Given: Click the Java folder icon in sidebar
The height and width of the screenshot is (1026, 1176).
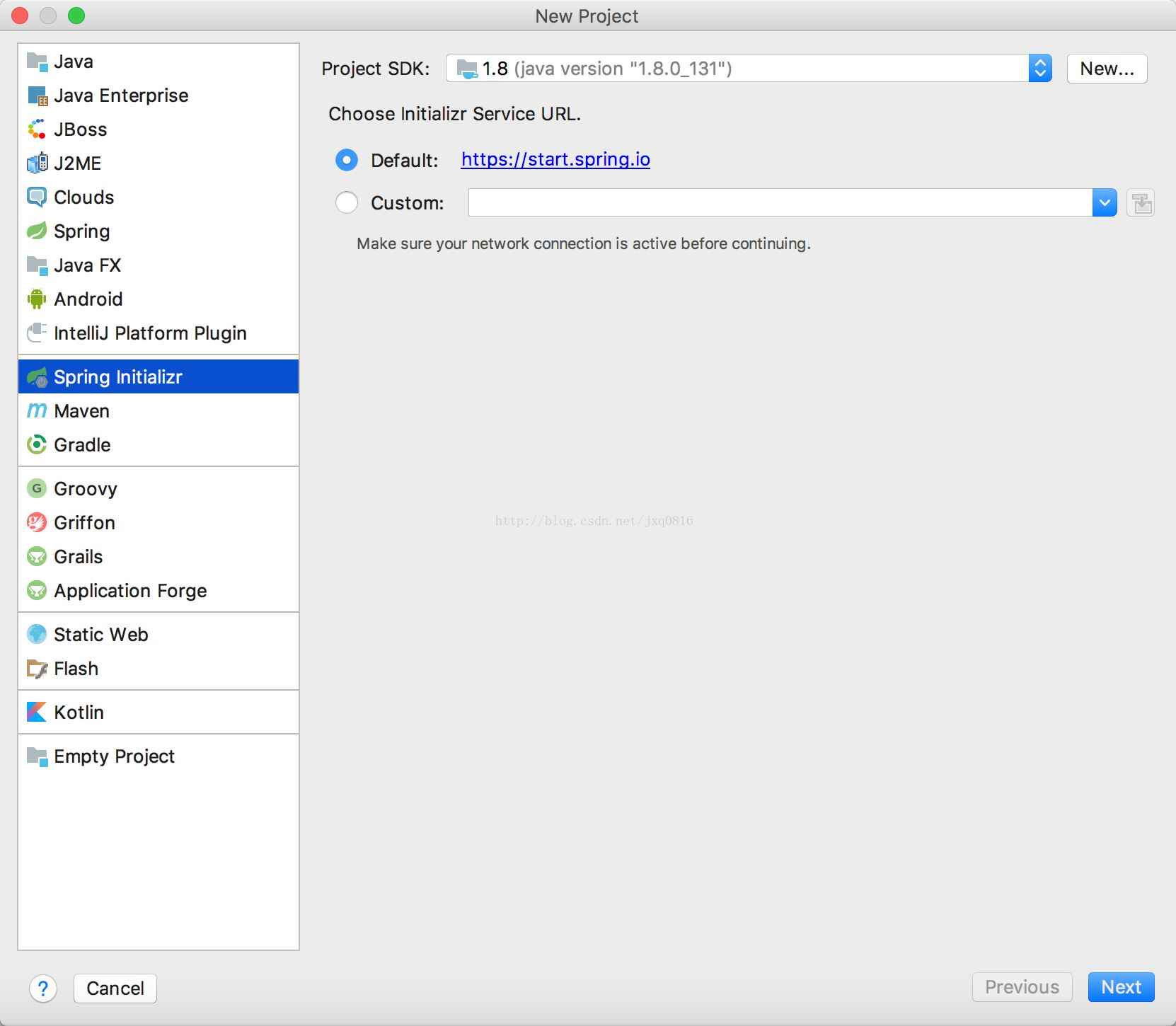Looking at the screenshot, I should pyautogui.click(x=37, y=62).
